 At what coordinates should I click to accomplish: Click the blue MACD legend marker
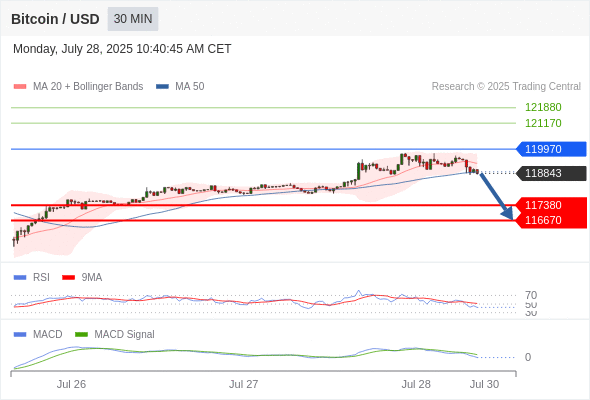[20, 335]
